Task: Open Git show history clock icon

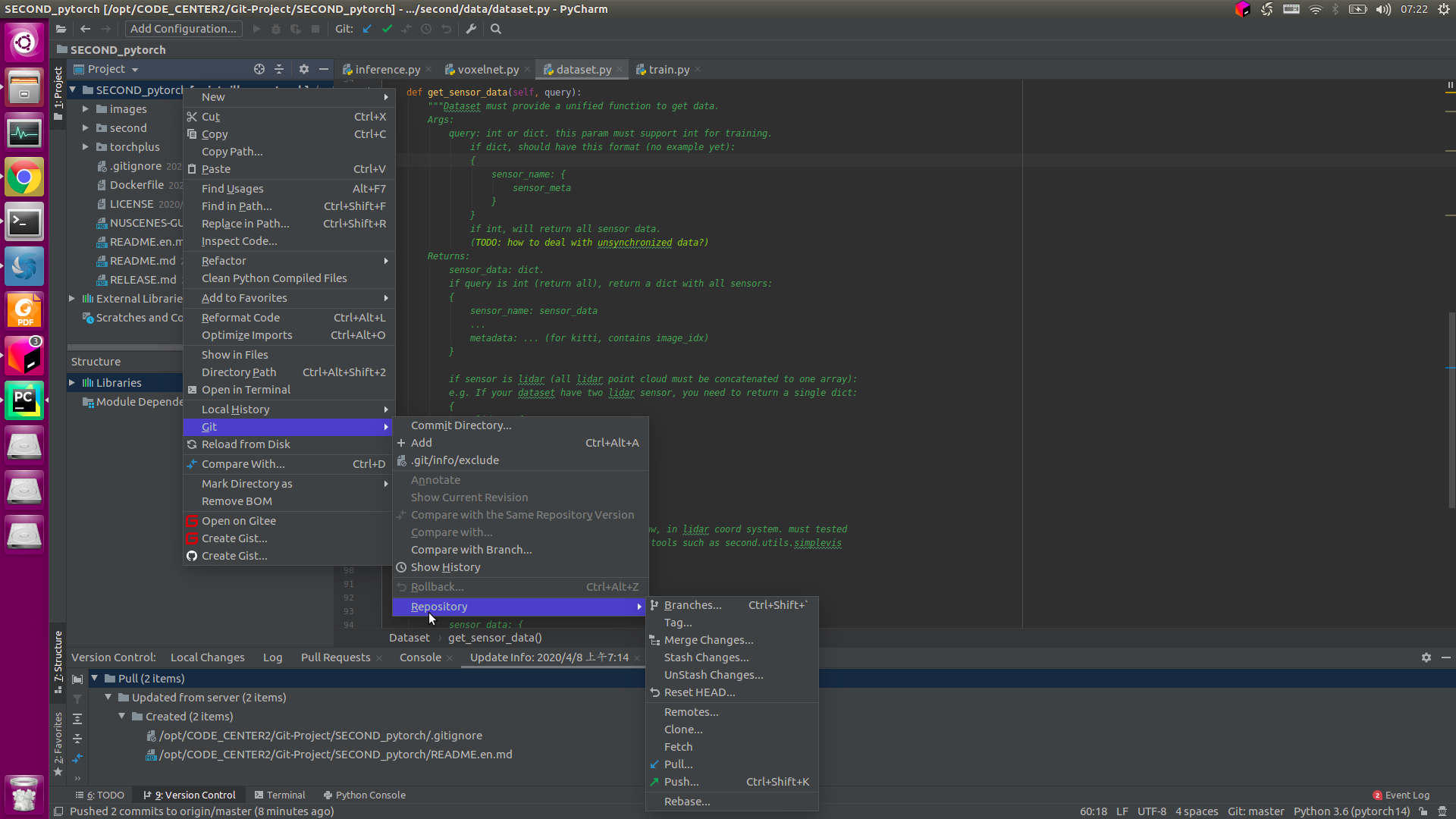Action: (426, 29)
